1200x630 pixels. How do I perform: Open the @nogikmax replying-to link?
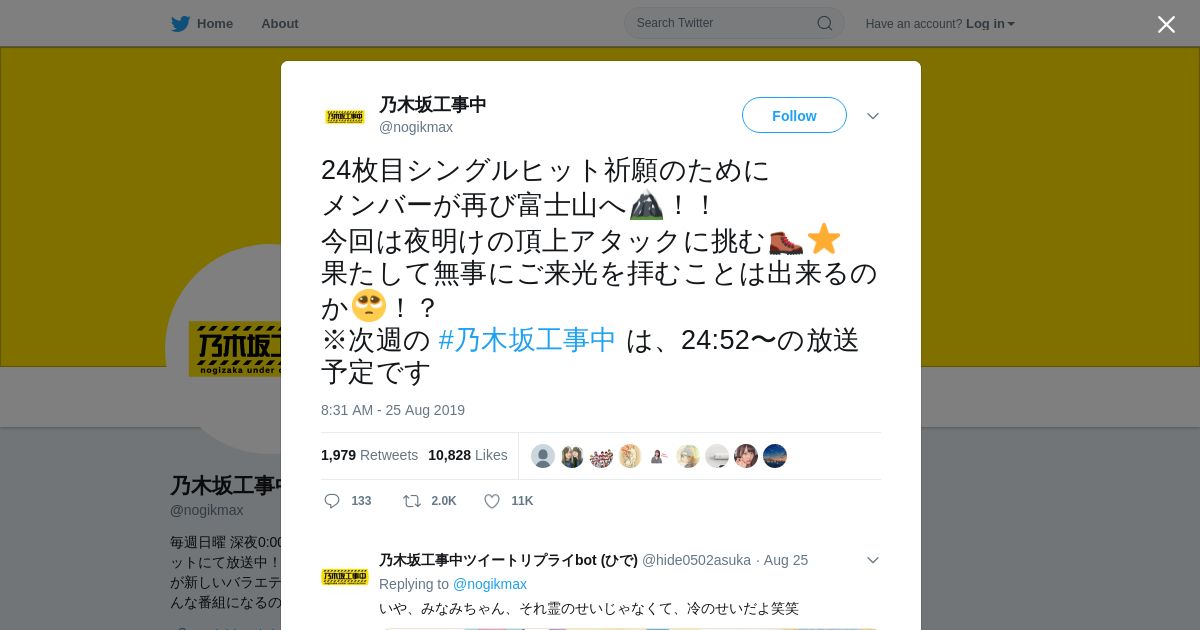pyautogui.click(x=490, y=584)
